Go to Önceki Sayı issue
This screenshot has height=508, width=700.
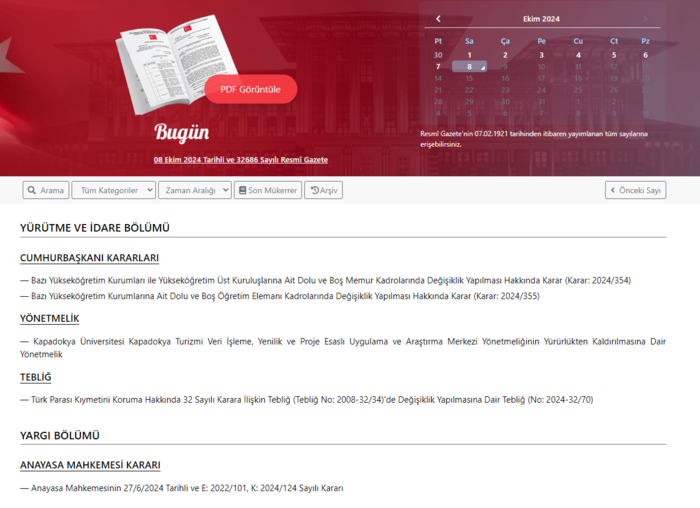click(x=636, y=190)
